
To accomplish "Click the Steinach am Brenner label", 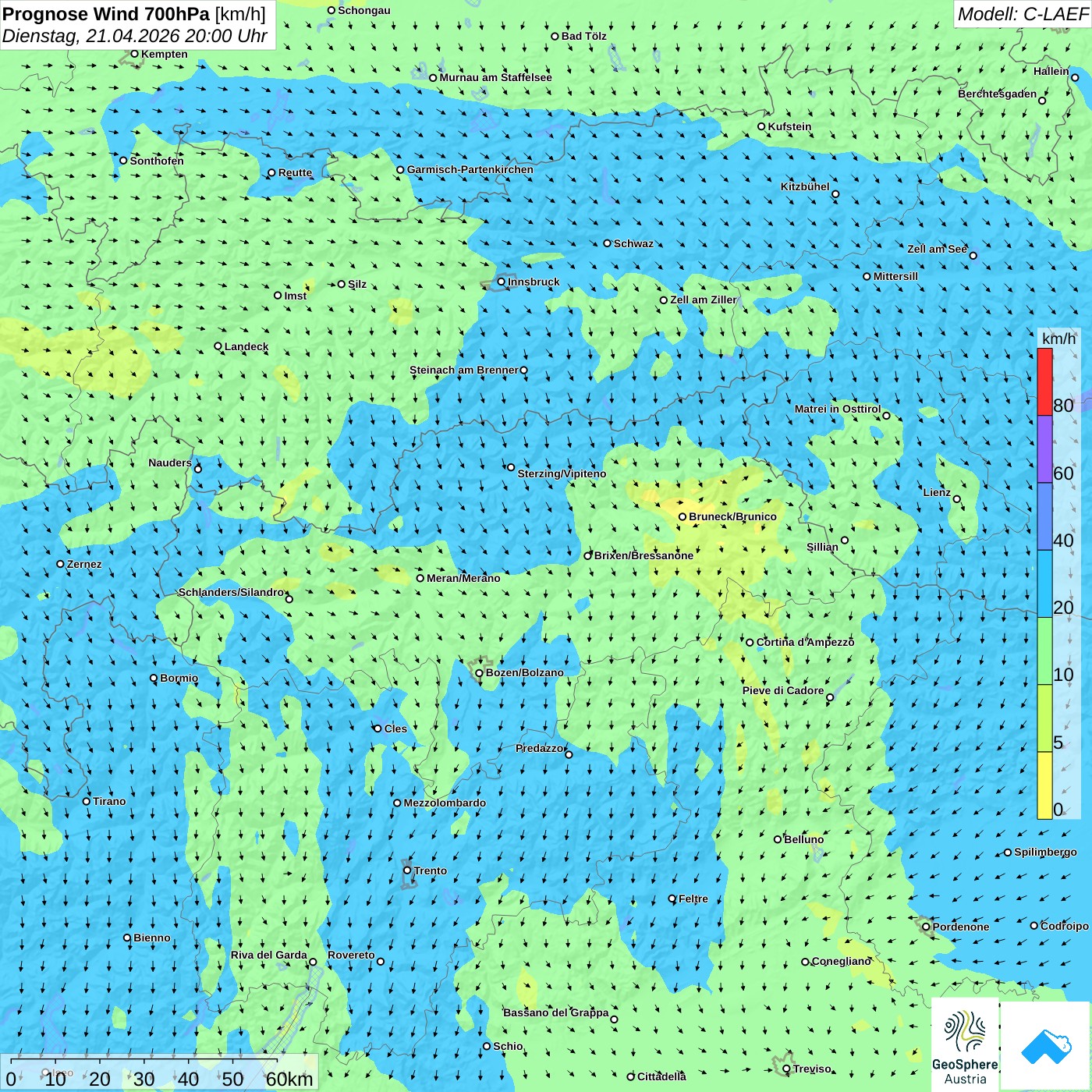I will [463, 370].
